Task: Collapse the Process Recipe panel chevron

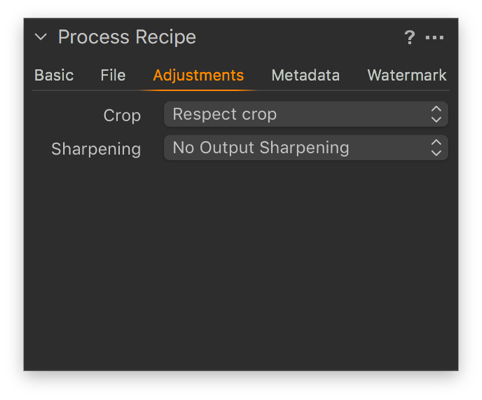Action: [x=41, y=37]
